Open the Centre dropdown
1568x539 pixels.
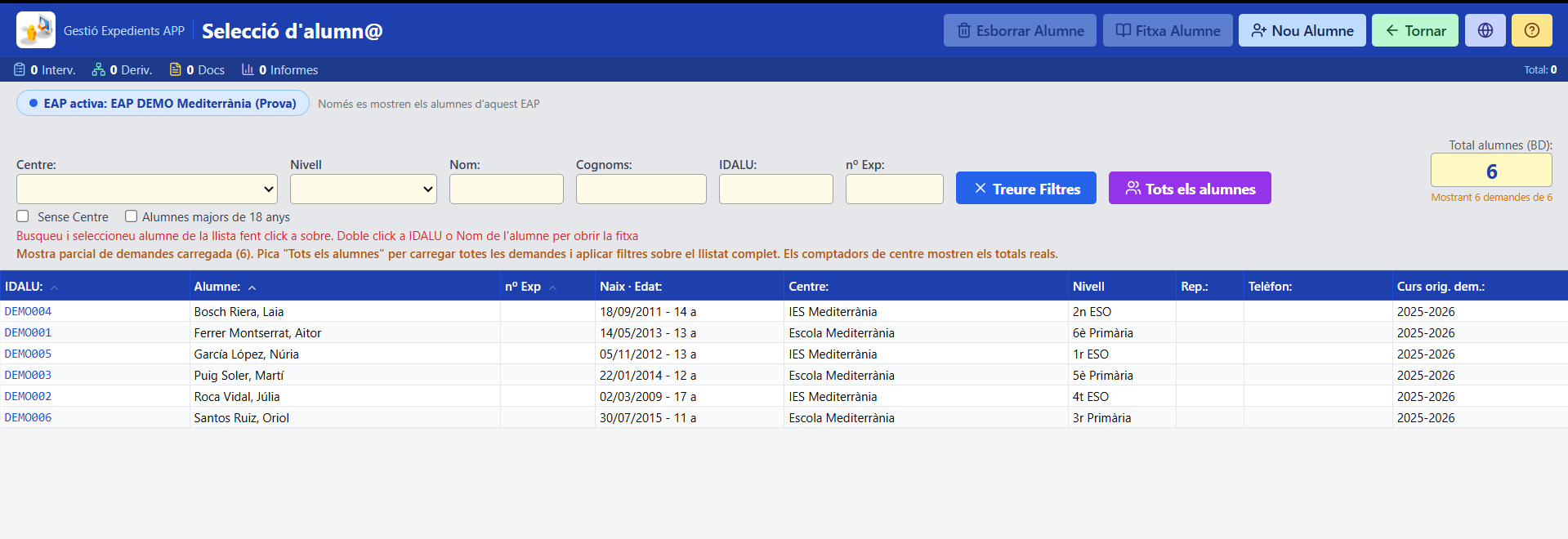[147, 189]
